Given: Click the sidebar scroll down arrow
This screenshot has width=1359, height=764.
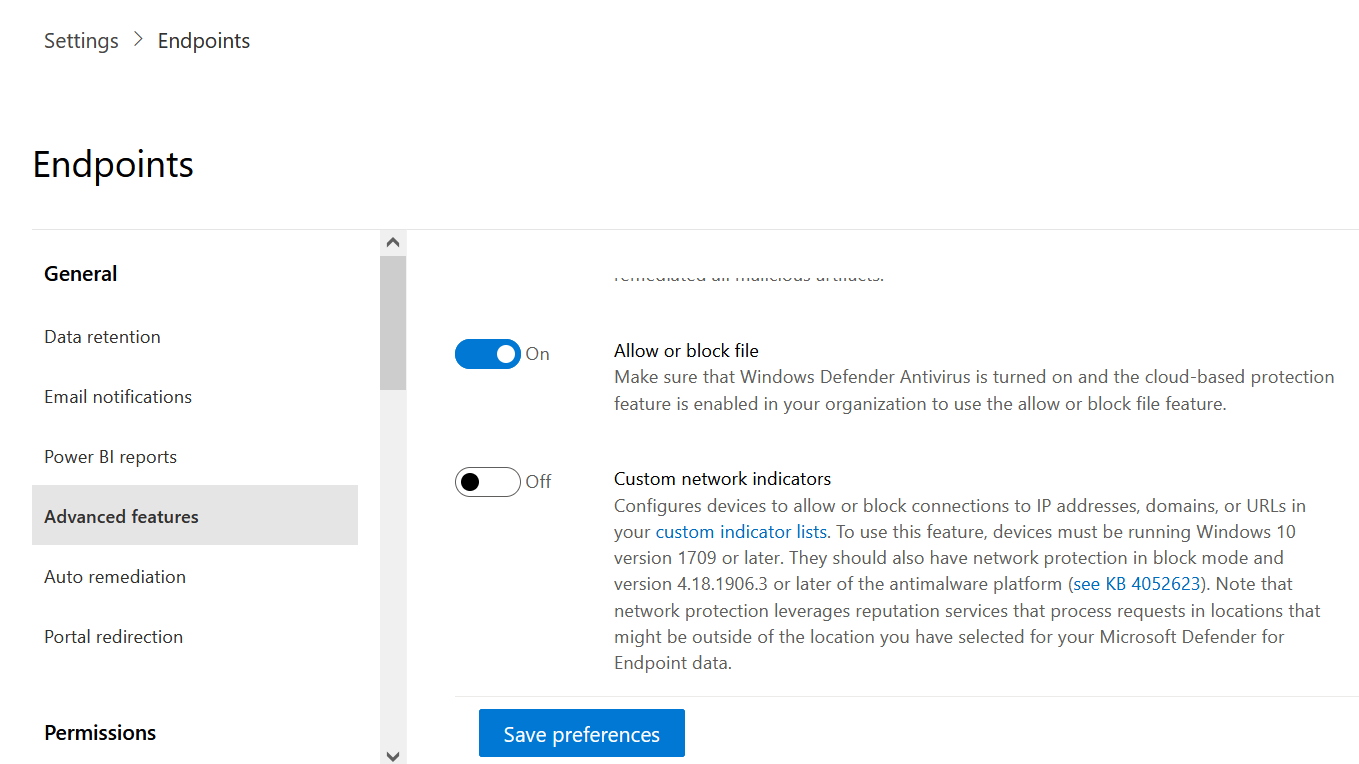Looking at the screenshot, I should (393, 755).
